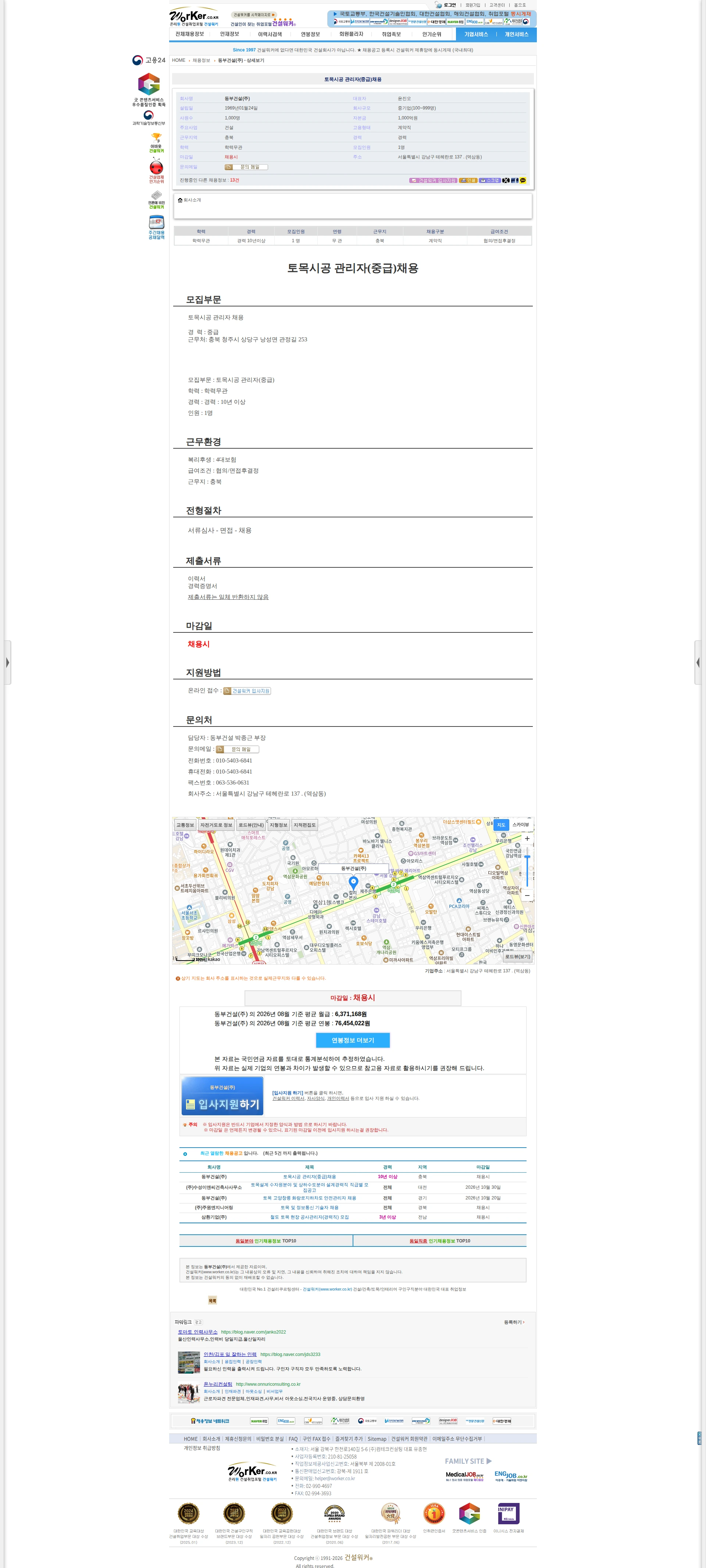The width and height of the screenshot is (706, 1568).
Task: Click 건설워커 입사지원 button in summary box
Action: (x=433, y=181)
